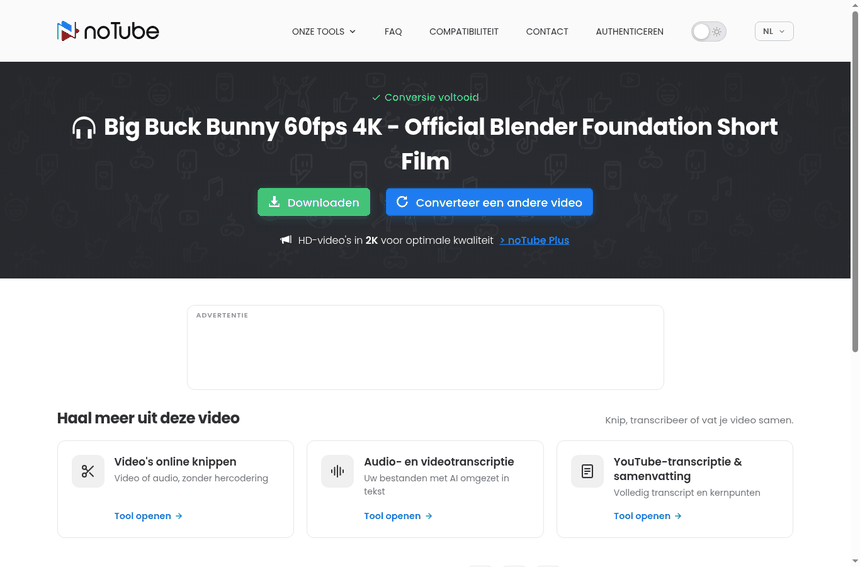This screenshot has width=860, height=567.
Task: Click the download arrow icon in Downloaden
Action: point(274,202)
